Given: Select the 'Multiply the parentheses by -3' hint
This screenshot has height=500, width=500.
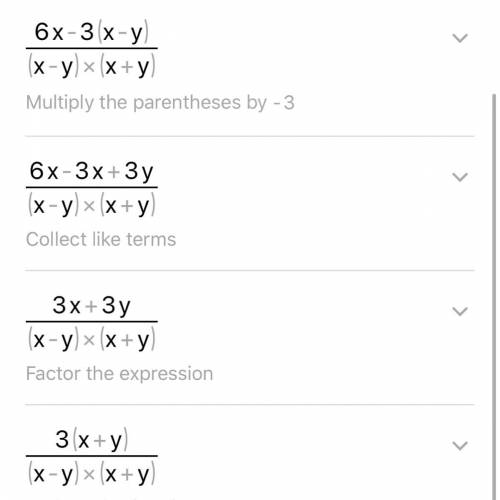Looking at the screenshot, I should pos(160,103).
